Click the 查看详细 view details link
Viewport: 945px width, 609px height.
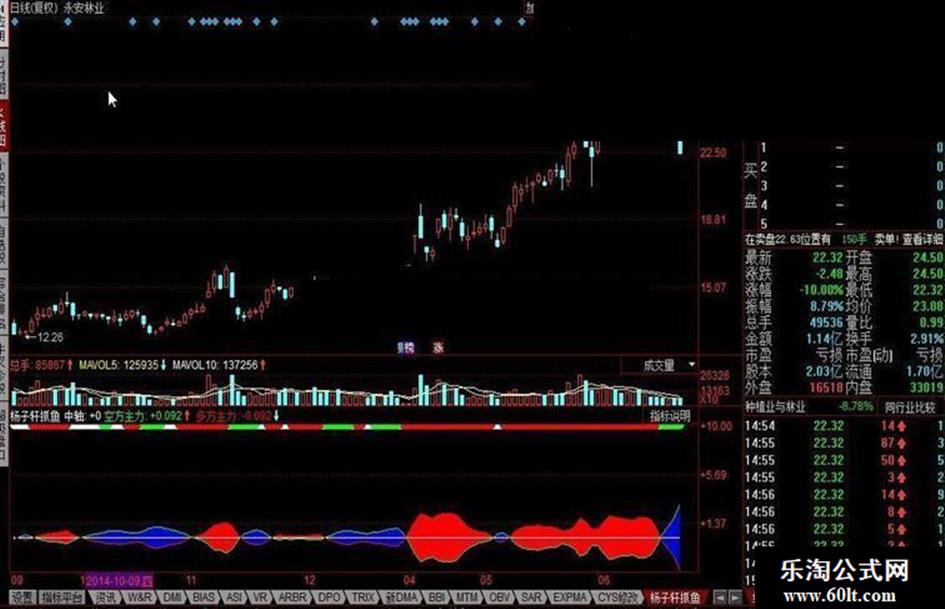tap(922, 239)
